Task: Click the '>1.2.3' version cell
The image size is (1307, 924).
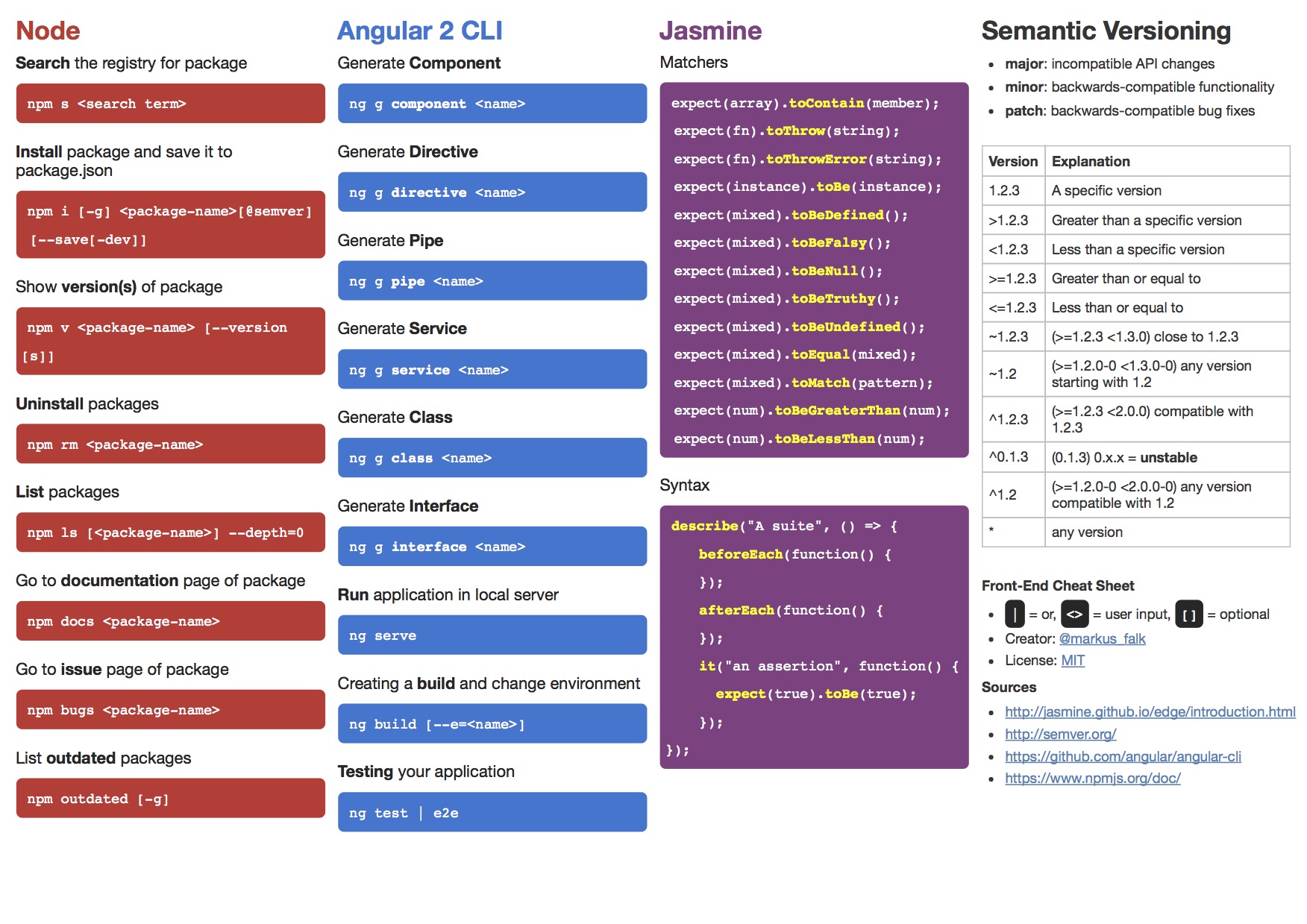Action: coord(1014,220)
